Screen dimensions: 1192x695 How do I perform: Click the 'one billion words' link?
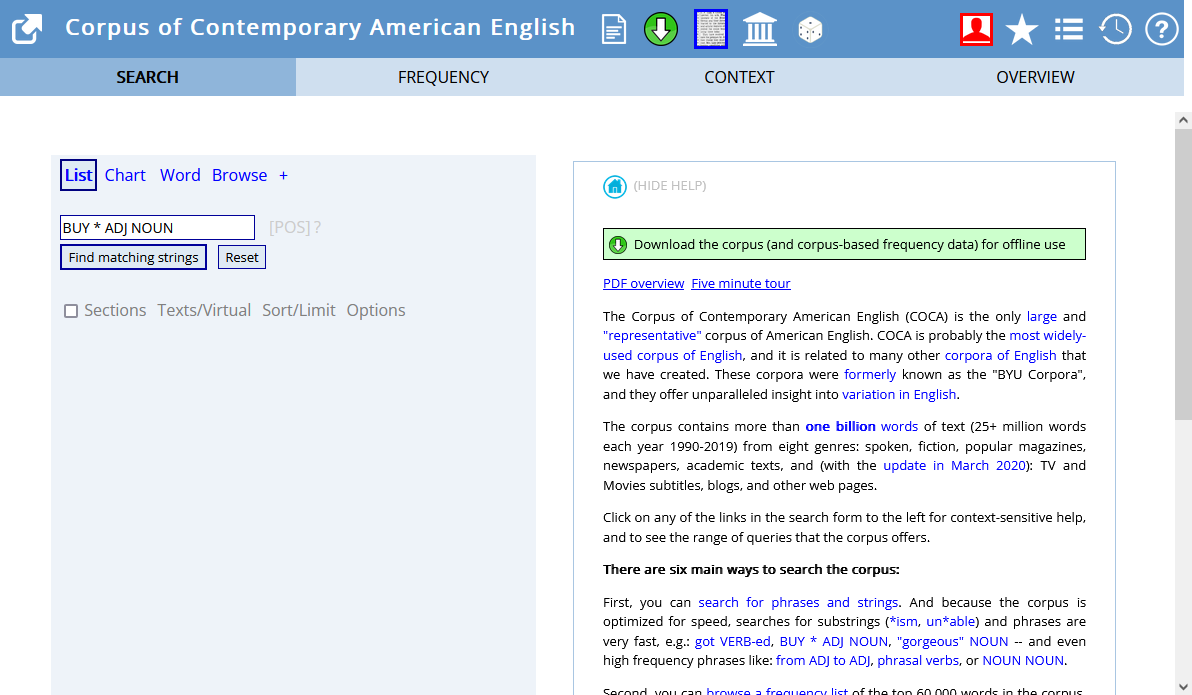tap(861, 427)
